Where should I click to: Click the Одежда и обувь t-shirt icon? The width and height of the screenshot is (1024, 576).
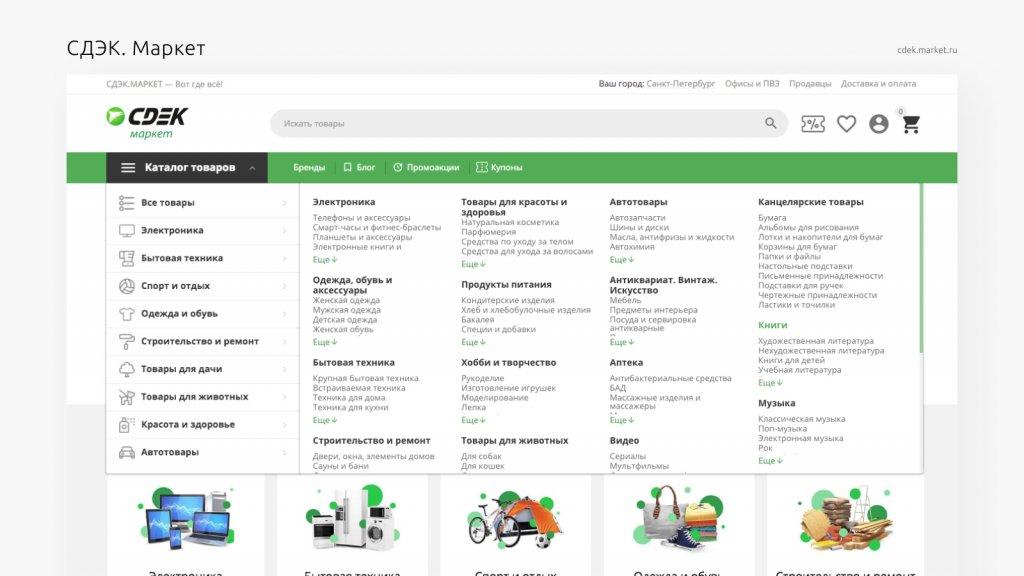click(x=127, y=314)
